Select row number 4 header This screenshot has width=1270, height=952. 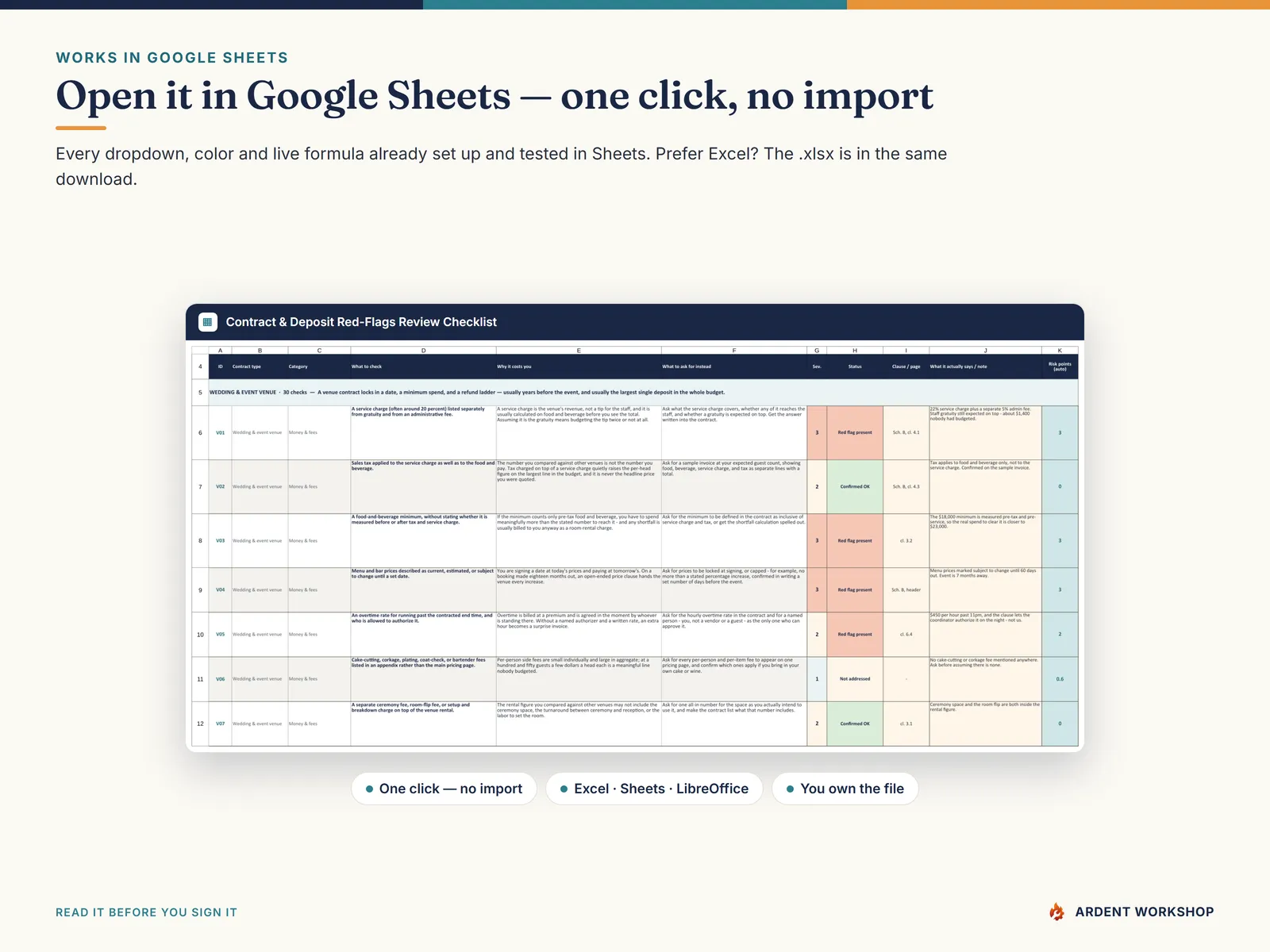tap(200, 367)
